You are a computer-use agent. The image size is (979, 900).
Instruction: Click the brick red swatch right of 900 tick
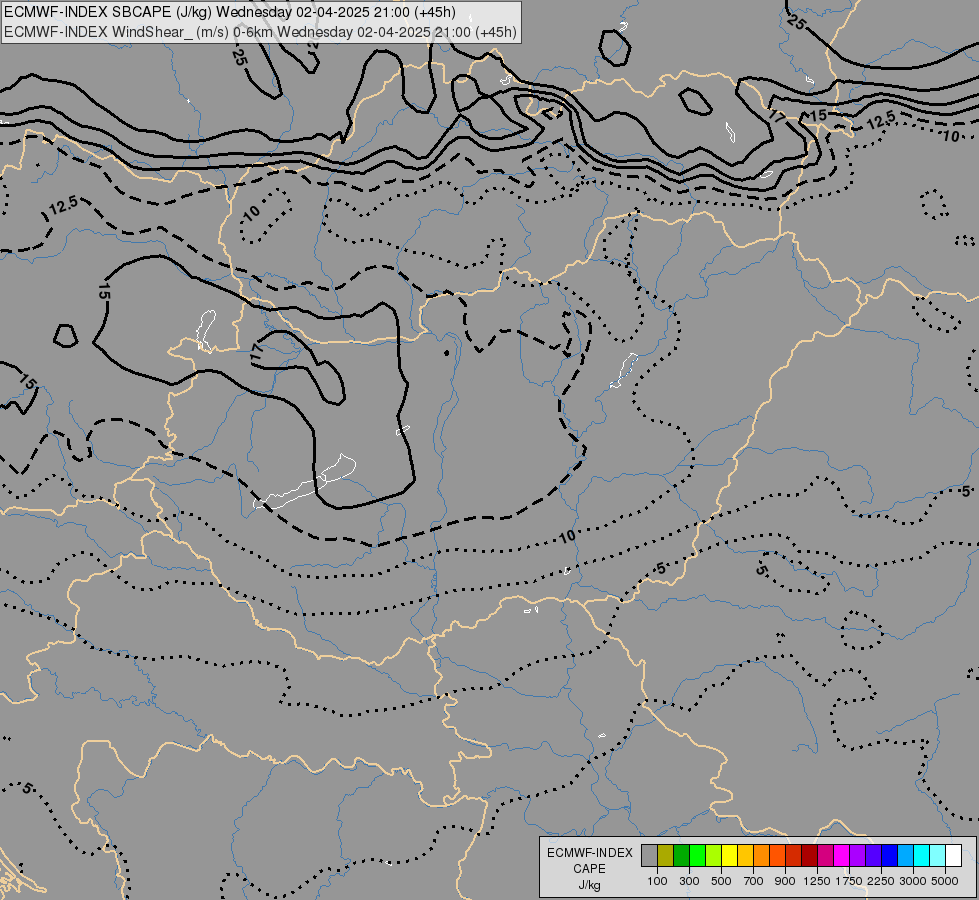(x=794, y=856)
